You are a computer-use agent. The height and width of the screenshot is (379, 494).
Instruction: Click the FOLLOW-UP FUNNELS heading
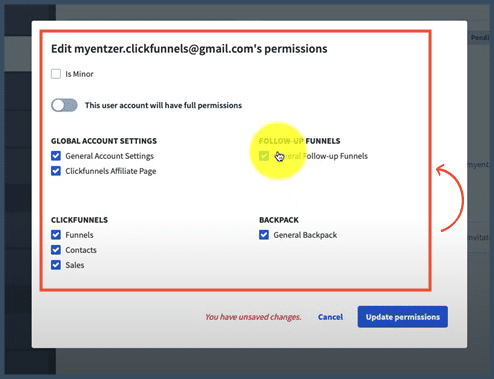pyautogui.click(x=300, y=141)
